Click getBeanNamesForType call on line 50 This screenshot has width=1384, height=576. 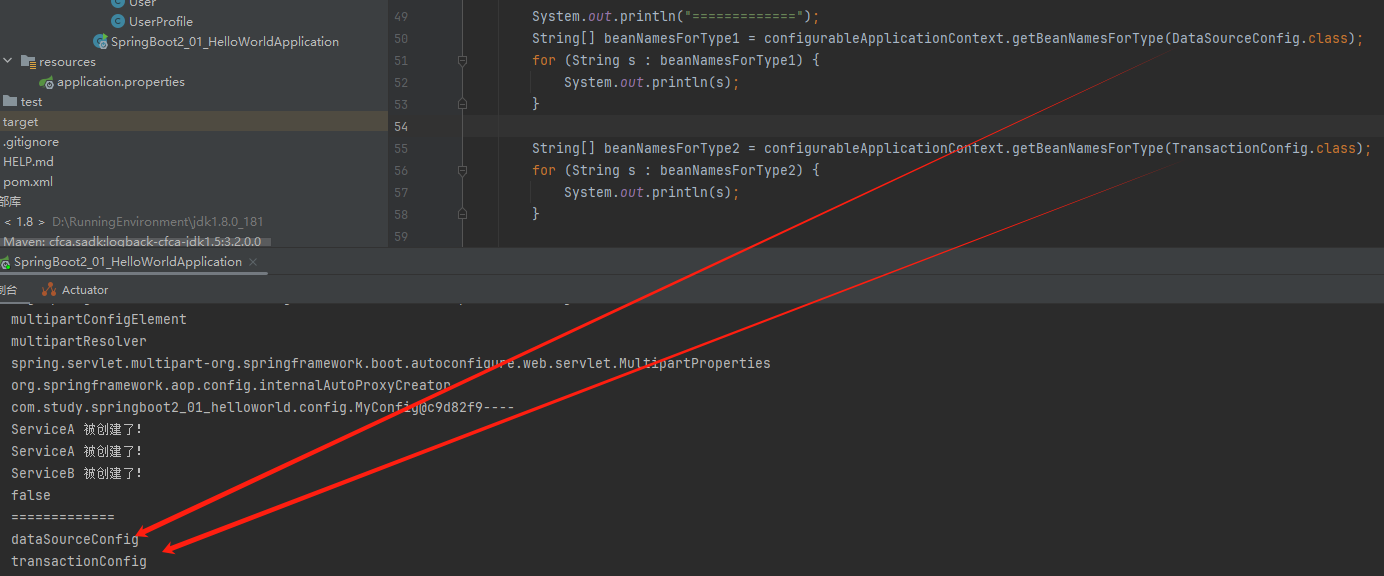point(1088,38)
